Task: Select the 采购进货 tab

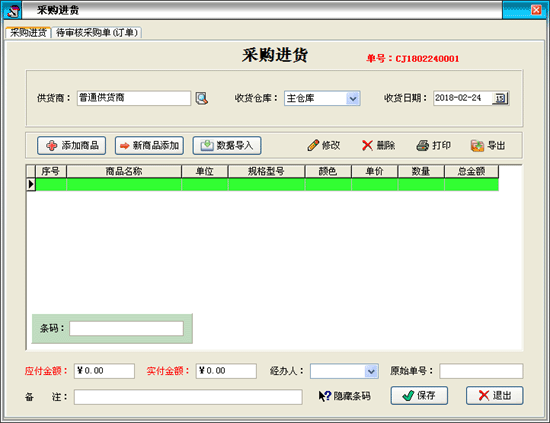Action: point(28,33)
